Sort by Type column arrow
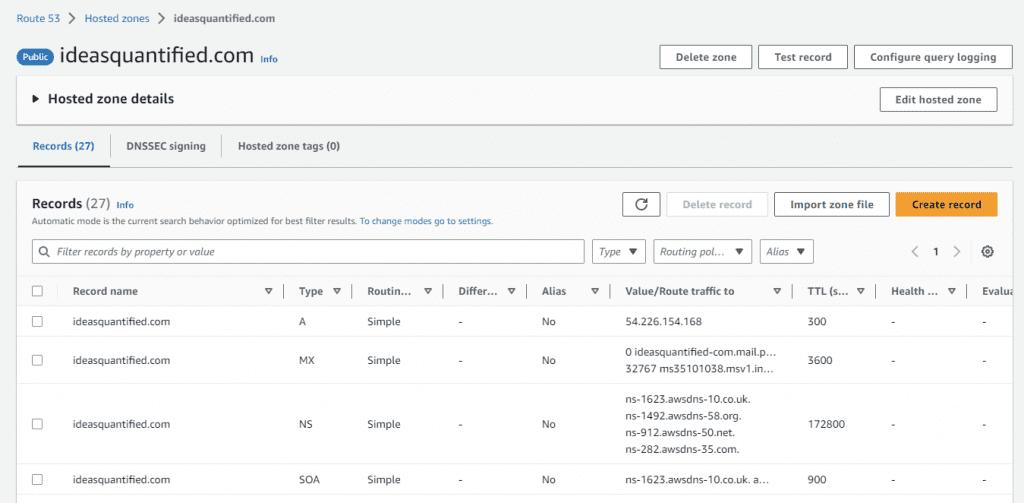The height and width of the screenshot is (503, 1024). point(337,291)
